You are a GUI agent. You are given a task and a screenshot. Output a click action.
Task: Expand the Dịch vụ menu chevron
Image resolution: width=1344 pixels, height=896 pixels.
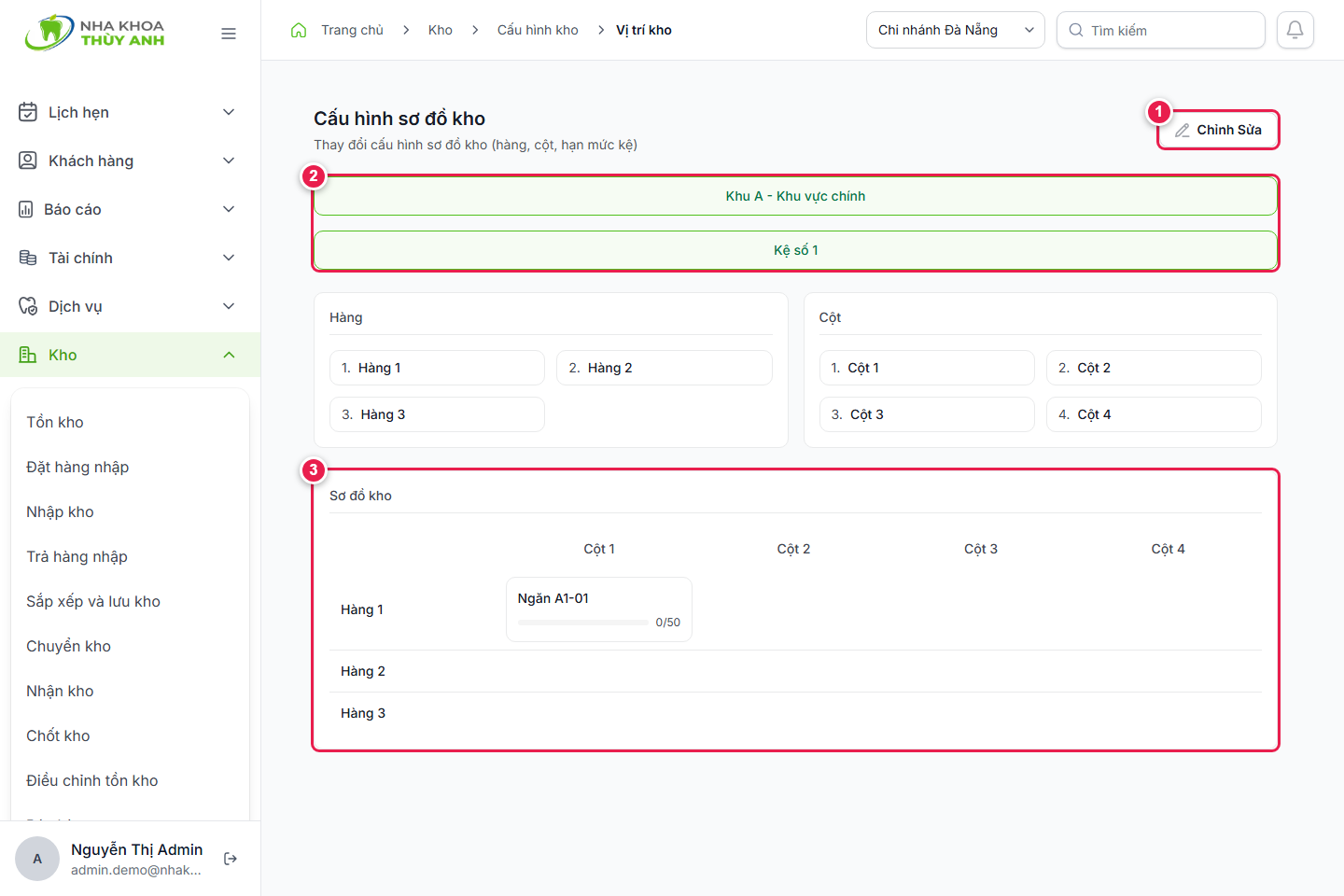pyautogui.click(x=229, y=306)
